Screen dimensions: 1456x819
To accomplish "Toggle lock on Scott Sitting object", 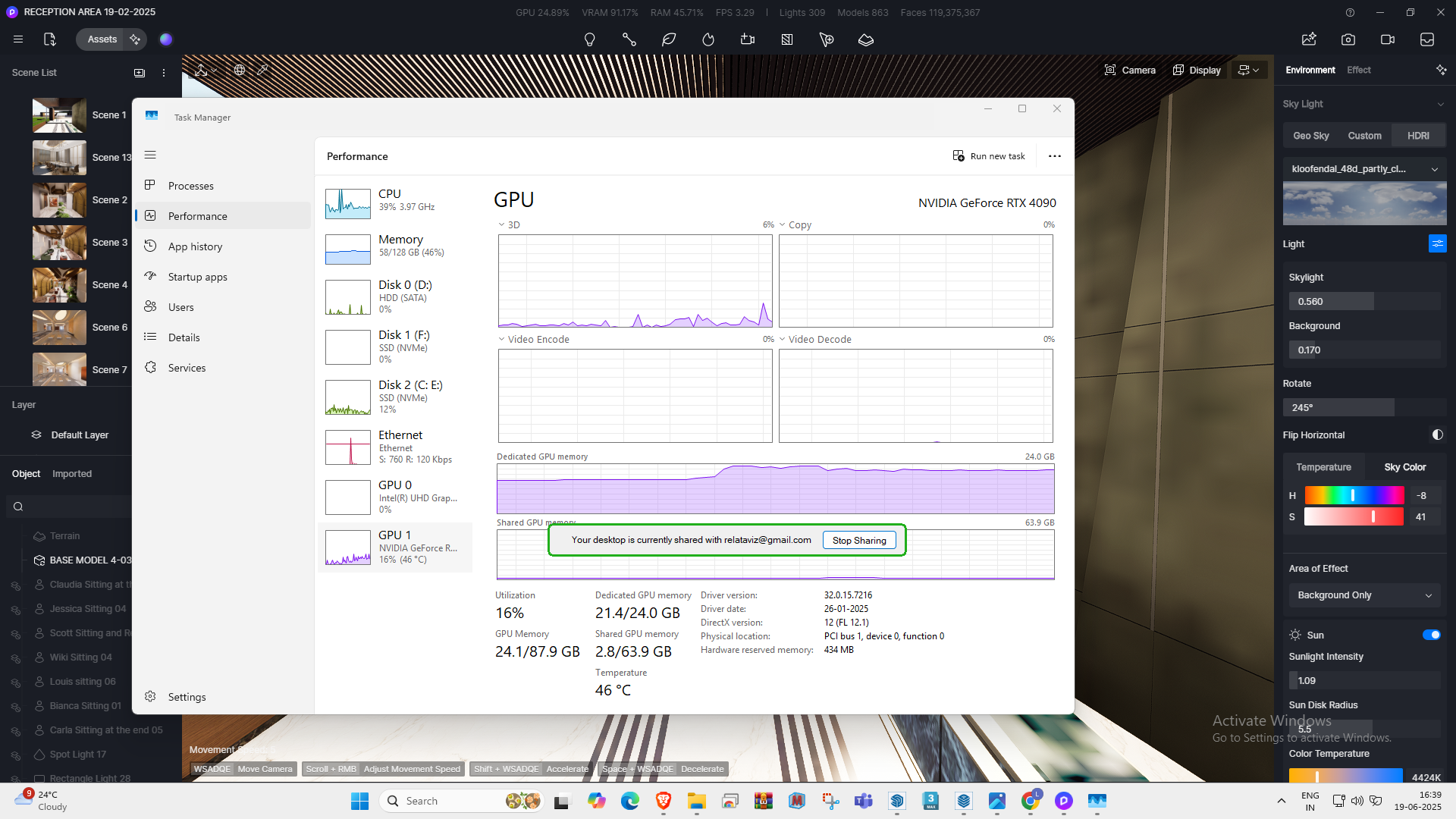I will point(14,634).
